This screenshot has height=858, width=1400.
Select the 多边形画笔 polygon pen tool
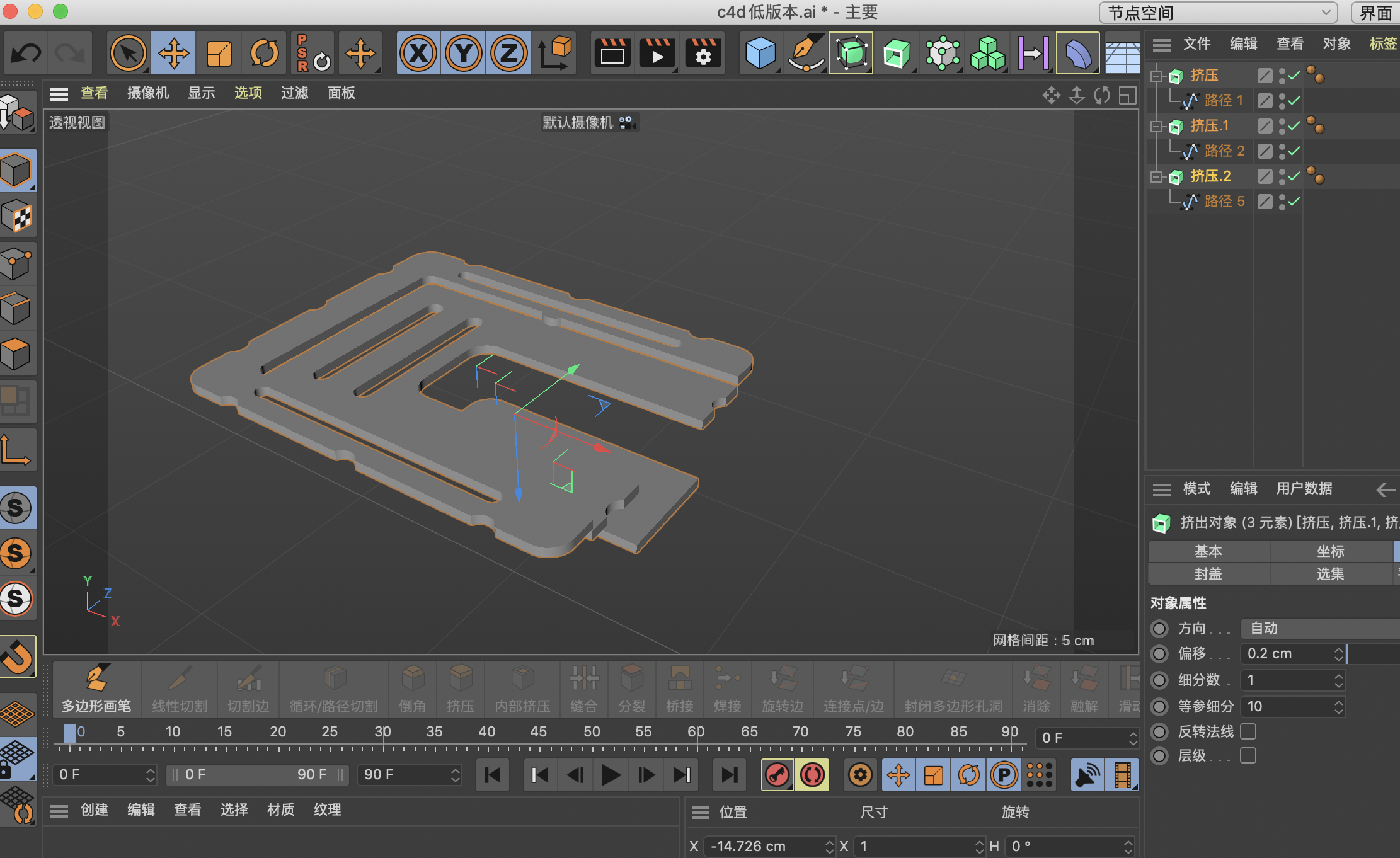[96, 690]
